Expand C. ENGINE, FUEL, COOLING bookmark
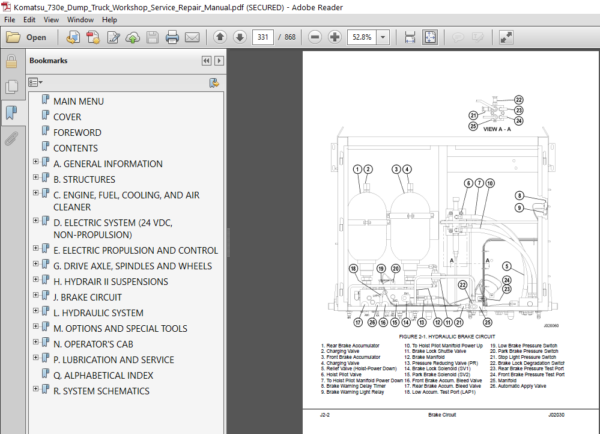 [x=36, y=193]
